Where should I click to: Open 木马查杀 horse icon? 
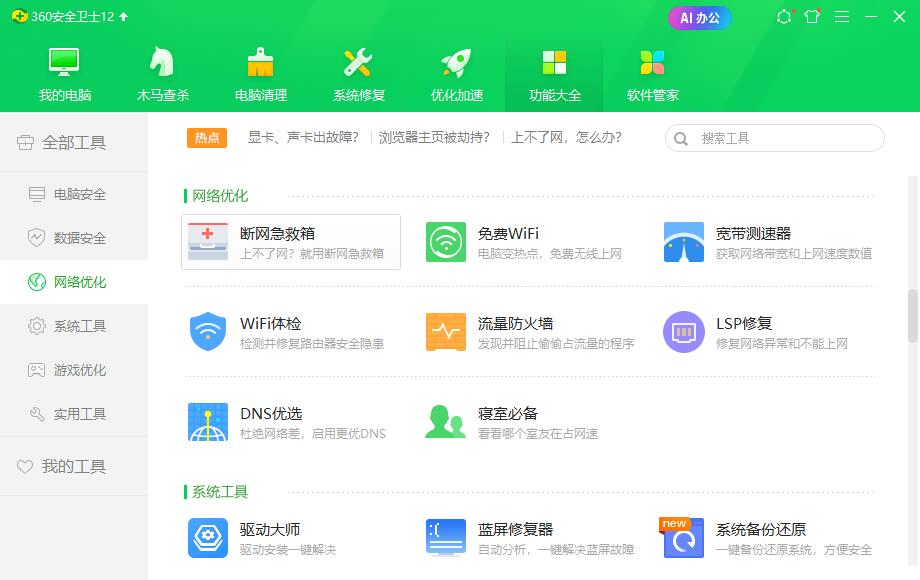point(162,62)
